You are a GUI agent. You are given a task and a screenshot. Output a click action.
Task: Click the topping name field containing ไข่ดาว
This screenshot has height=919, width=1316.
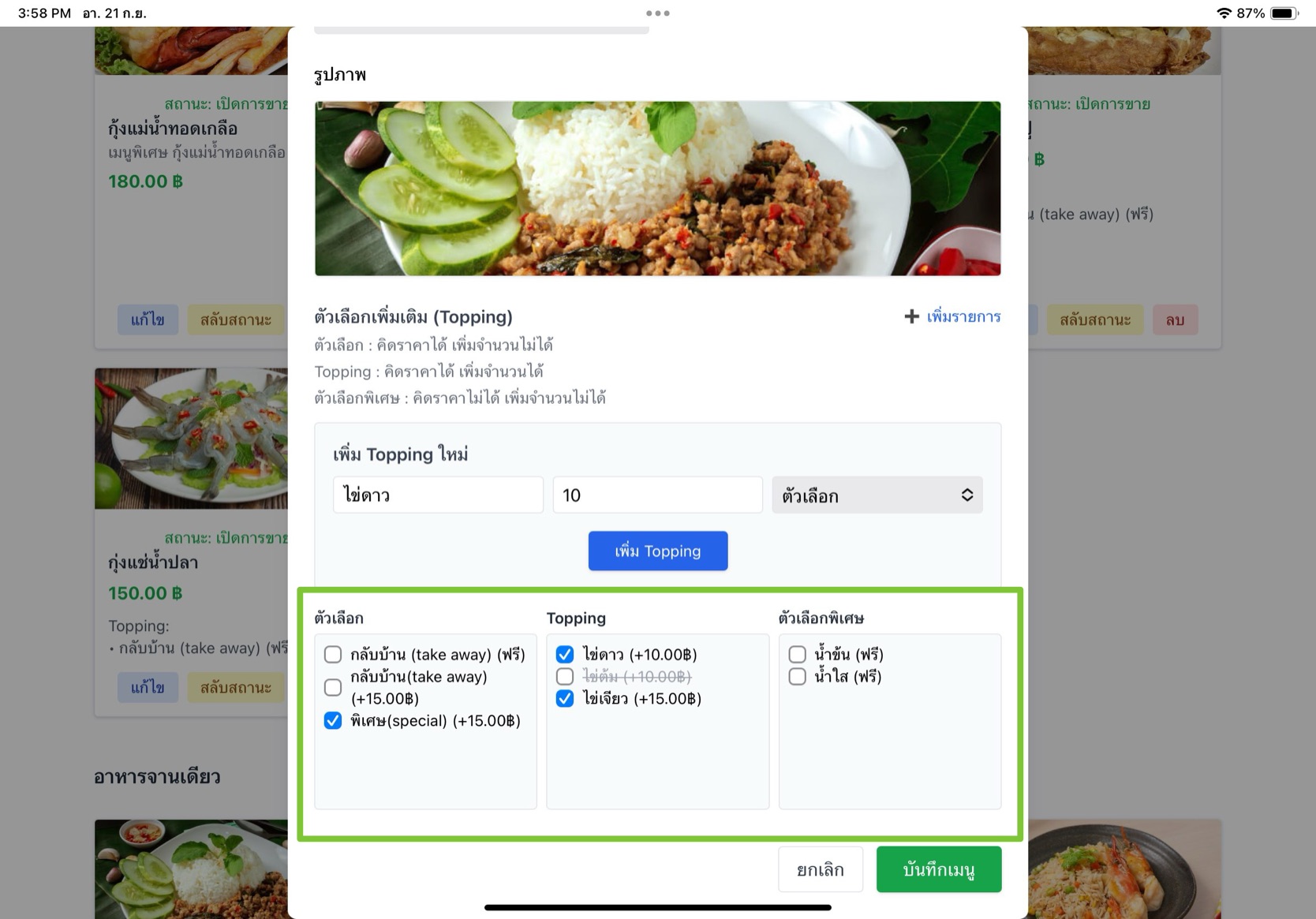pyautogui.click(x=438, y=495)
